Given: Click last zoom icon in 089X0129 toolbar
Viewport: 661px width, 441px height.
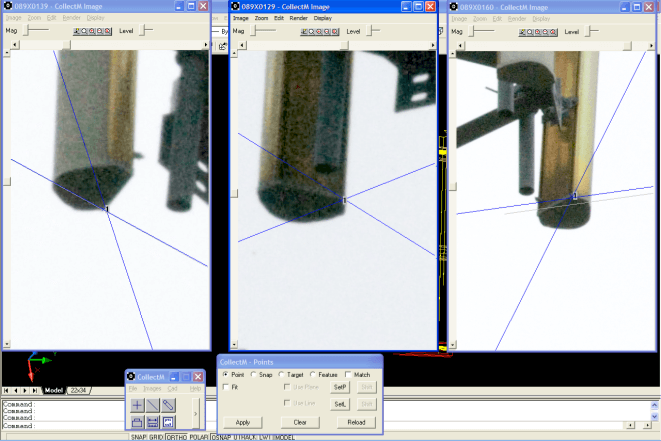Looking at the screenshot, I should pos(335,32).
